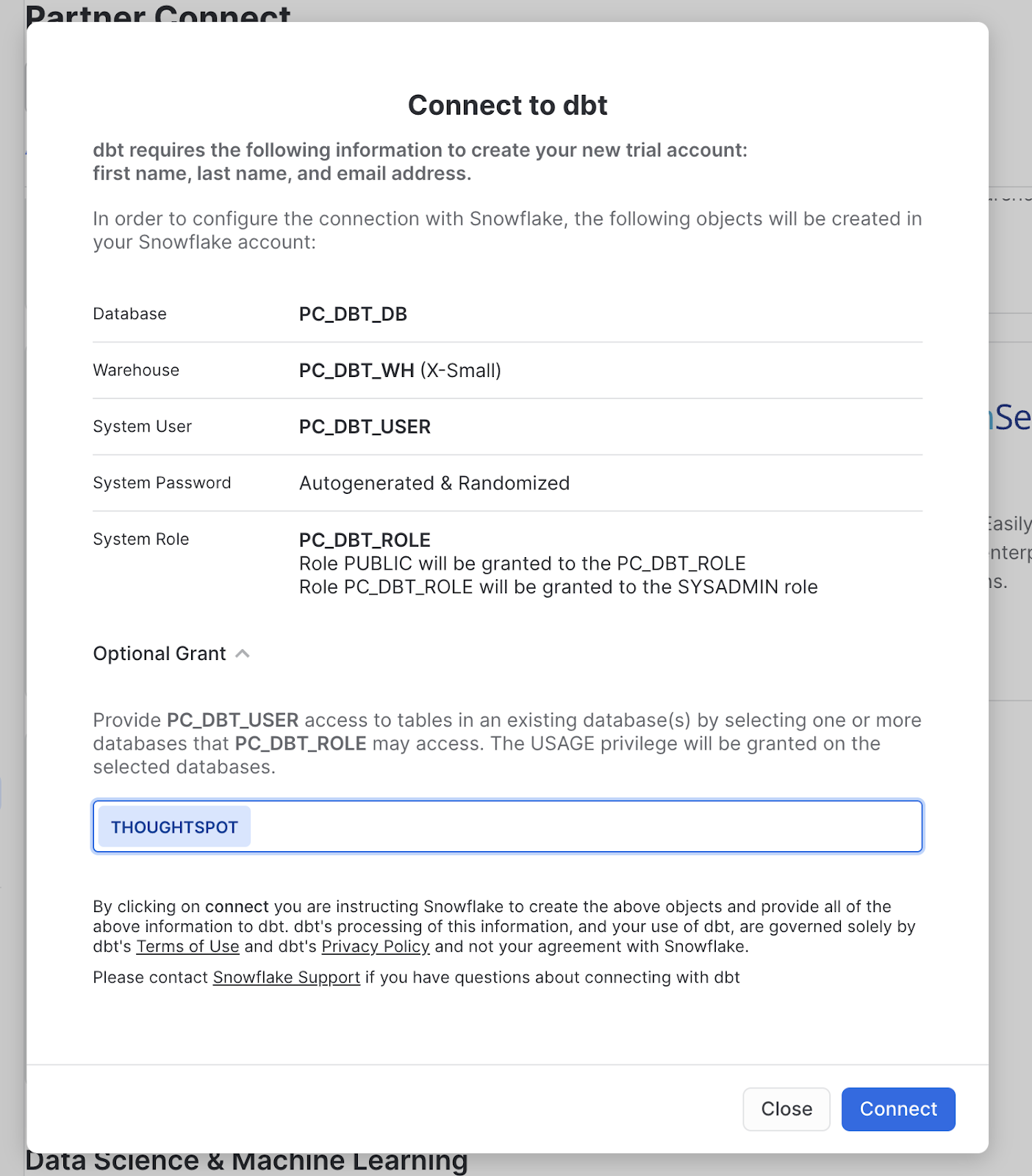Click the System Password label
This screenshot has width=1032, height=1176.
point(162,483)
